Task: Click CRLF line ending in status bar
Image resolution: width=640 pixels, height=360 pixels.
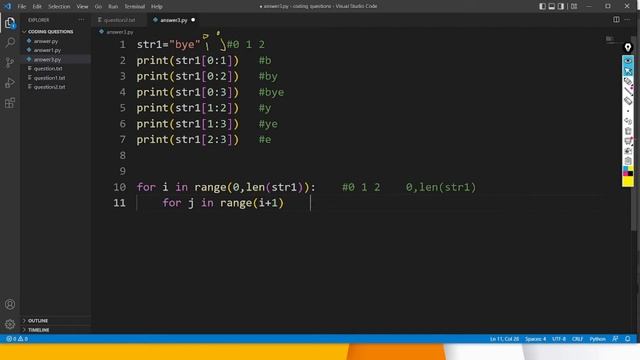Action: 577,339
